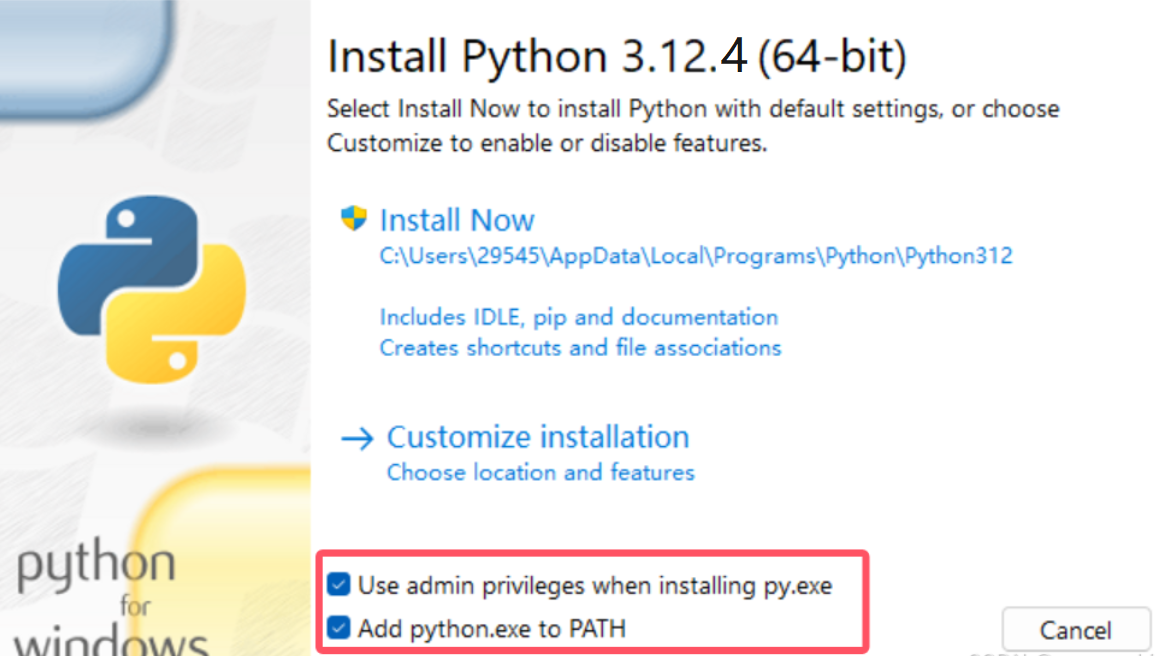Click the 'Install Python 3.12.4 (64-bit)' title

tap(616, 57)
